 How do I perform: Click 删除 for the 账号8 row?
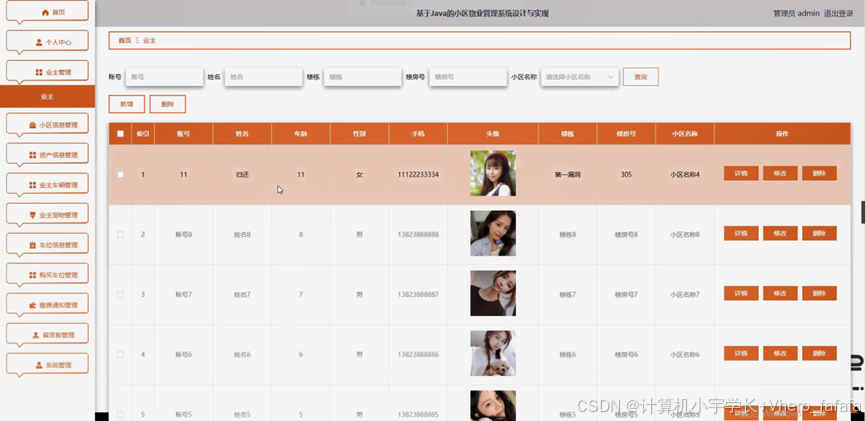[x=819, y=233]
